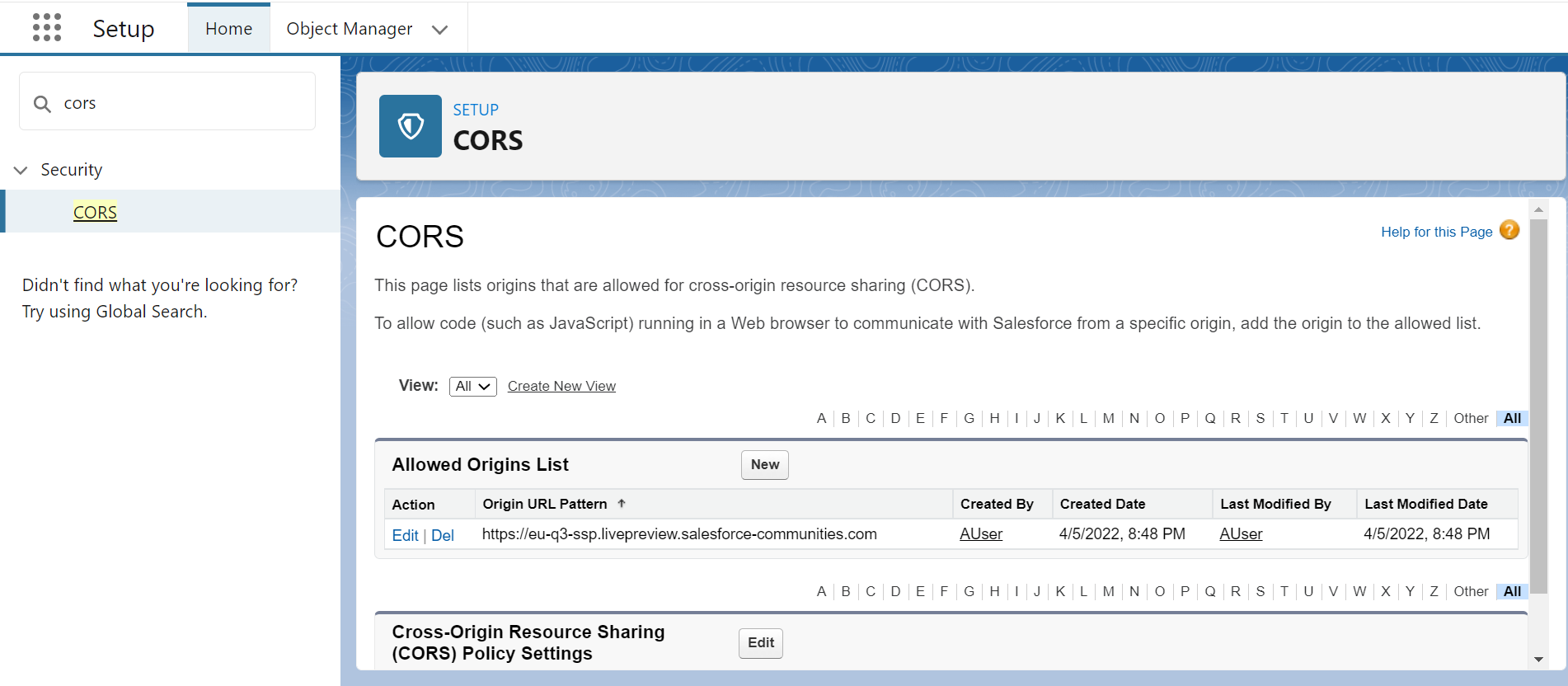Click into the Quick Find search field
Viewport: 1568px width, 686px height.
point(167,101)
